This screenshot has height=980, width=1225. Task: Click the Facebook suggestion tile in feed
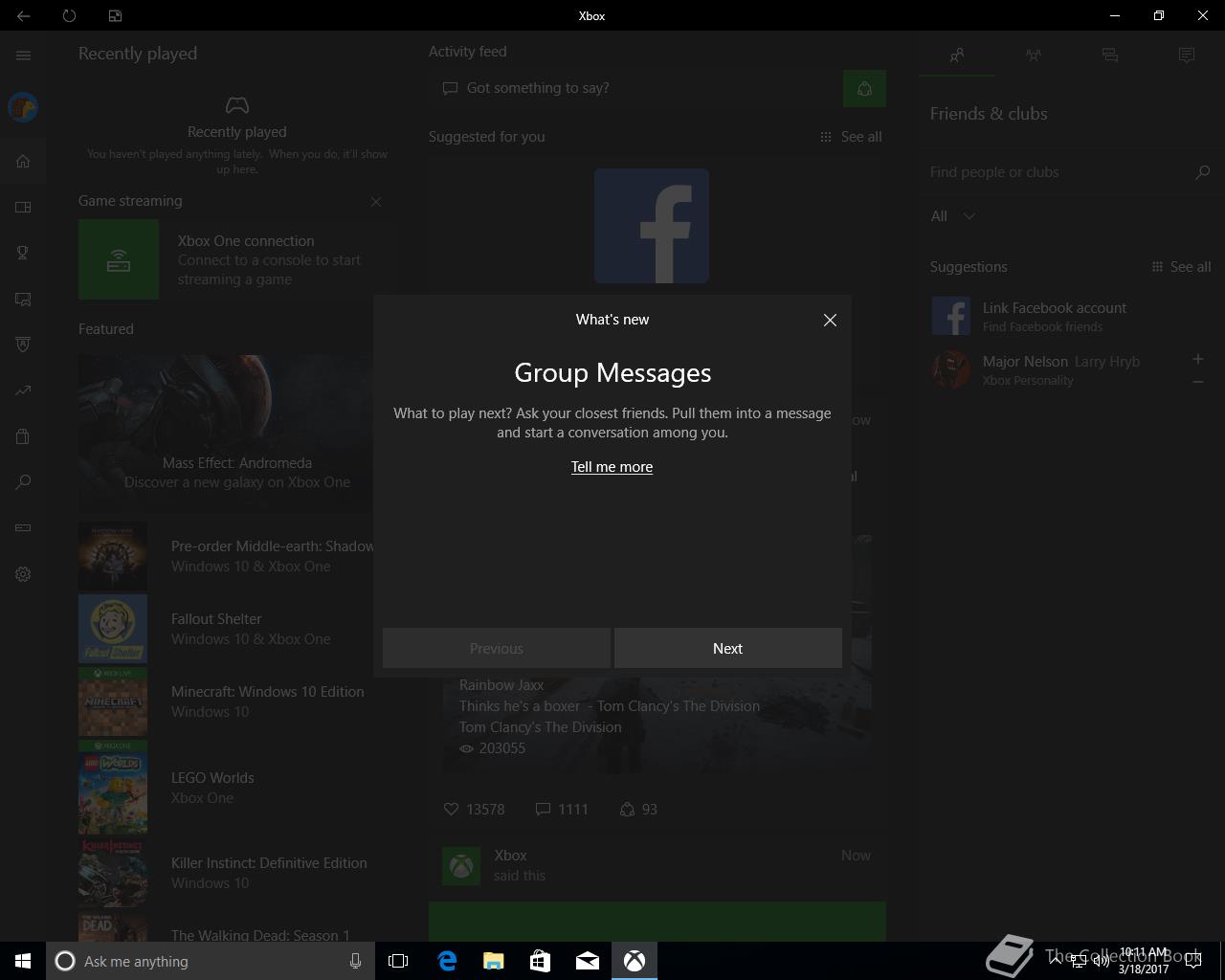point(652,226)
